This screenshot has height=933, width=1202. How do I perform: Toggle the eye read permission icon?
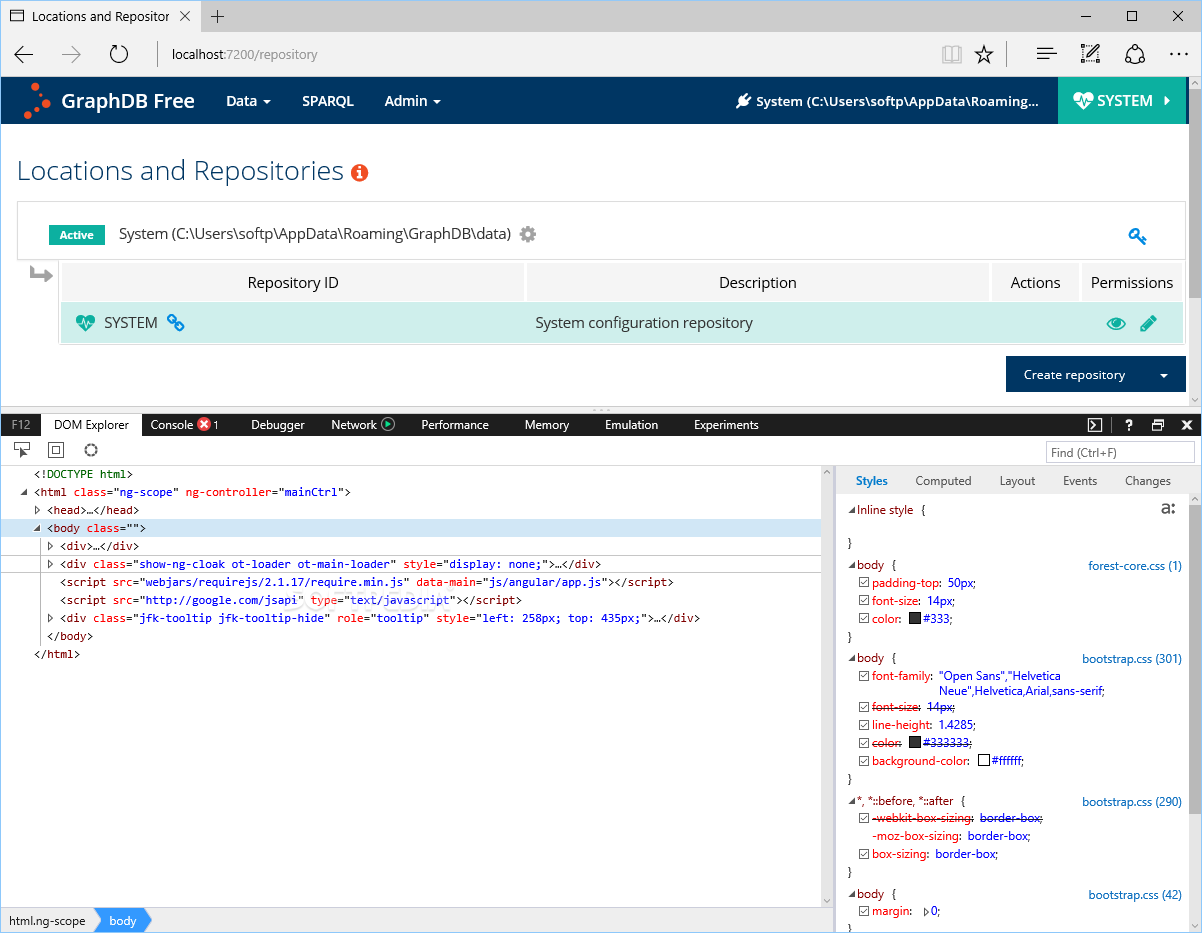[x=1116, y=323]
